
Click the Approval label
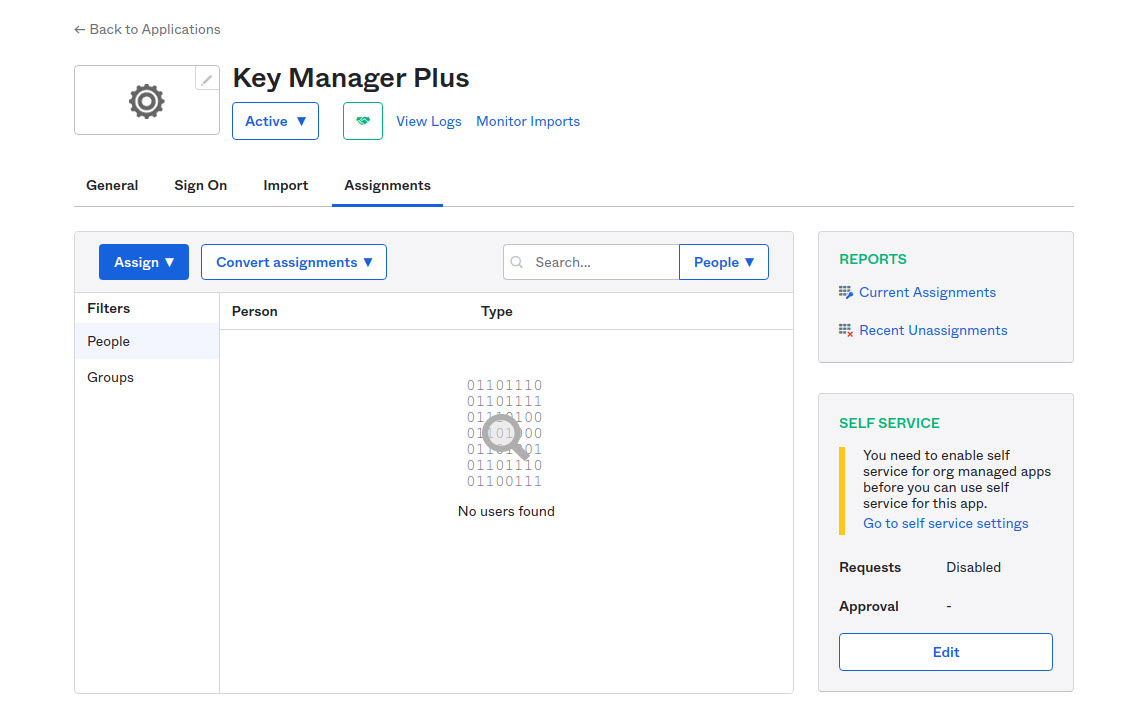click(868, 606)
